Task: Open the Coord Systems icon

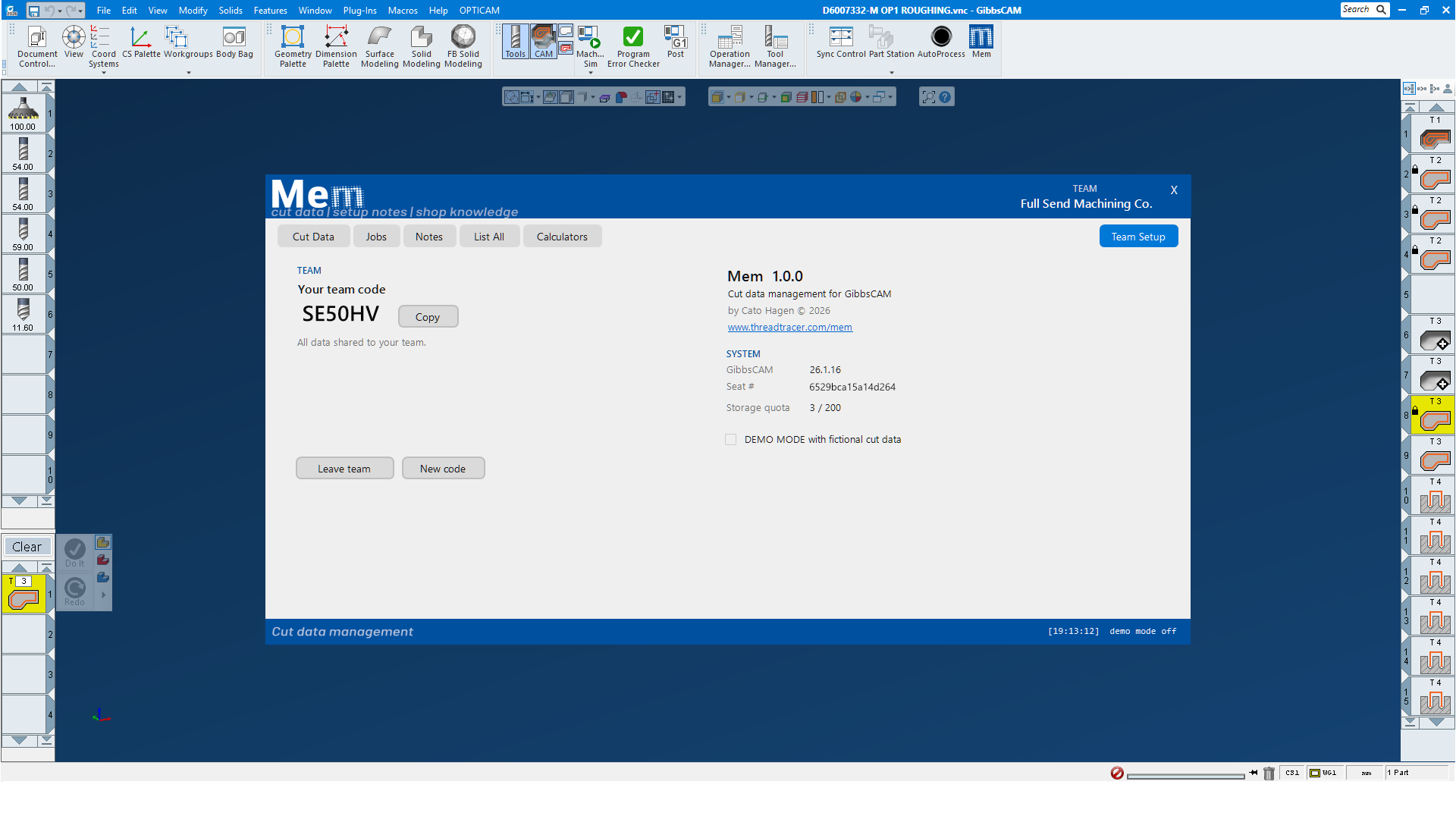Action: pyautogui.click(x=103, y=46)
